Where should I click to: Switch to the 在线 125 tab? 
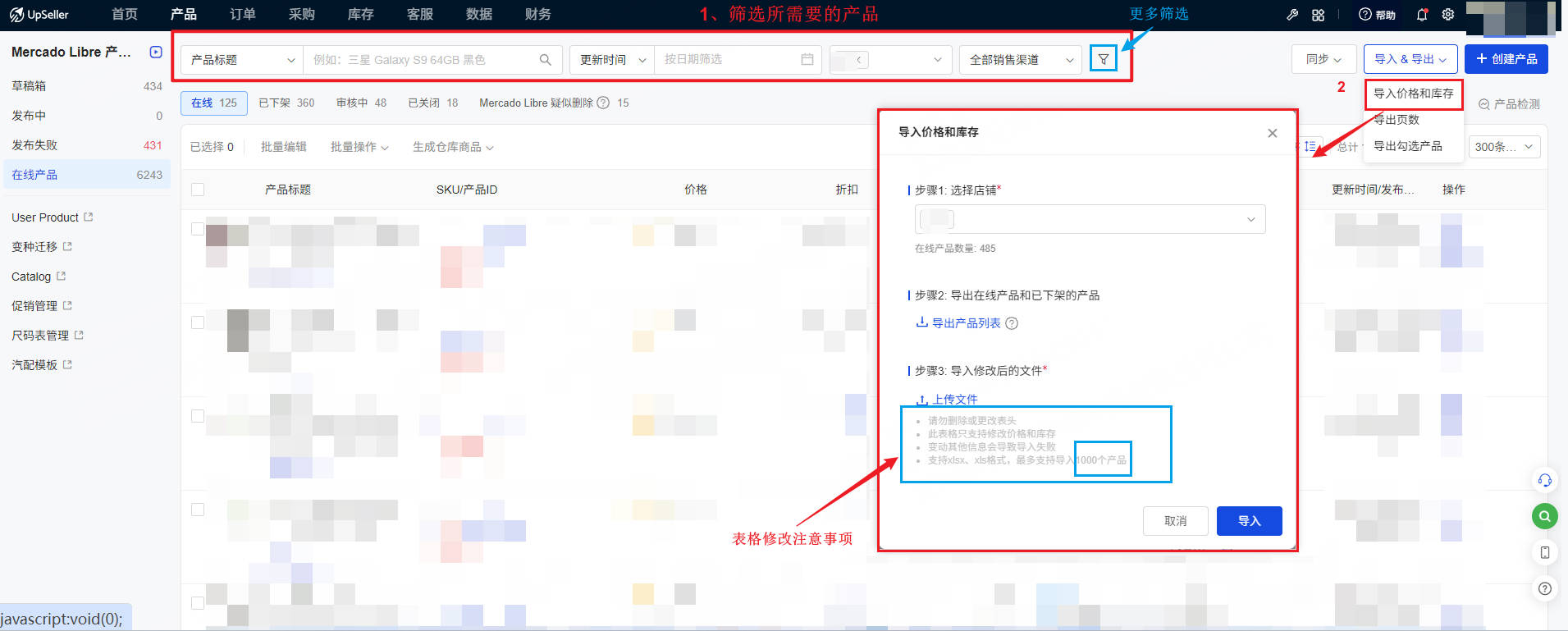[x=214, y=103]
